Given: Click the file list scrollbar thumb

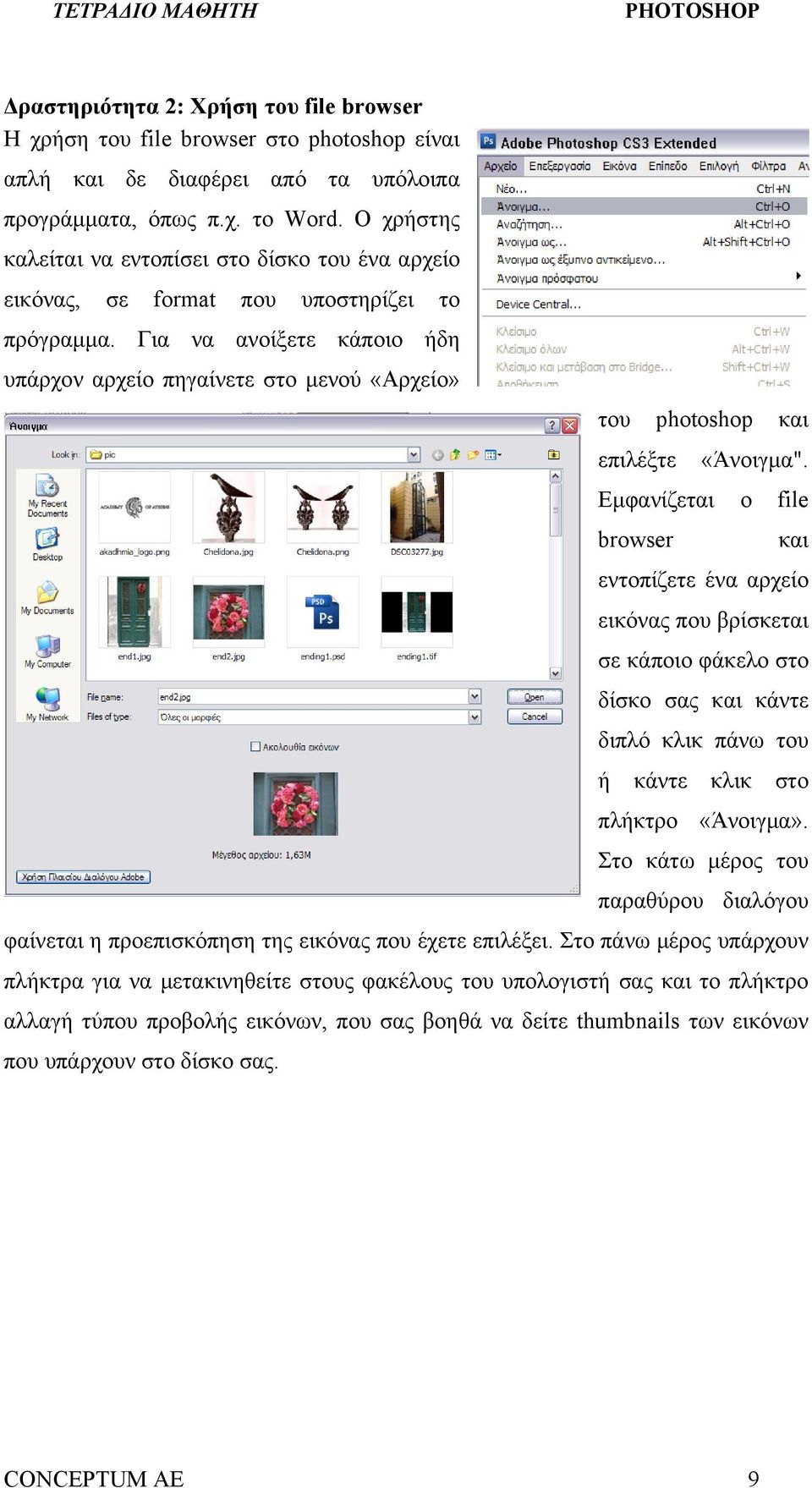Looking at the screenshot, I should [x=556, y=510].
